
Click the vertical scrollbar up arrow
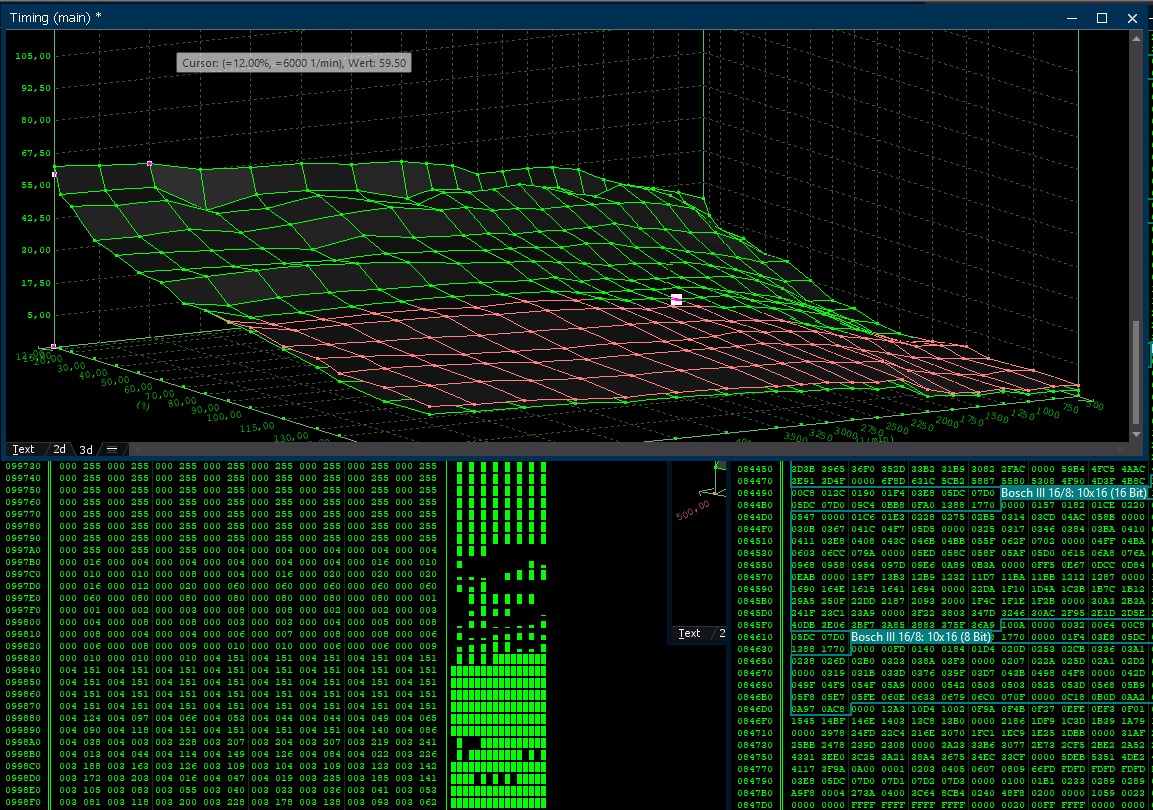point(1135,37)
